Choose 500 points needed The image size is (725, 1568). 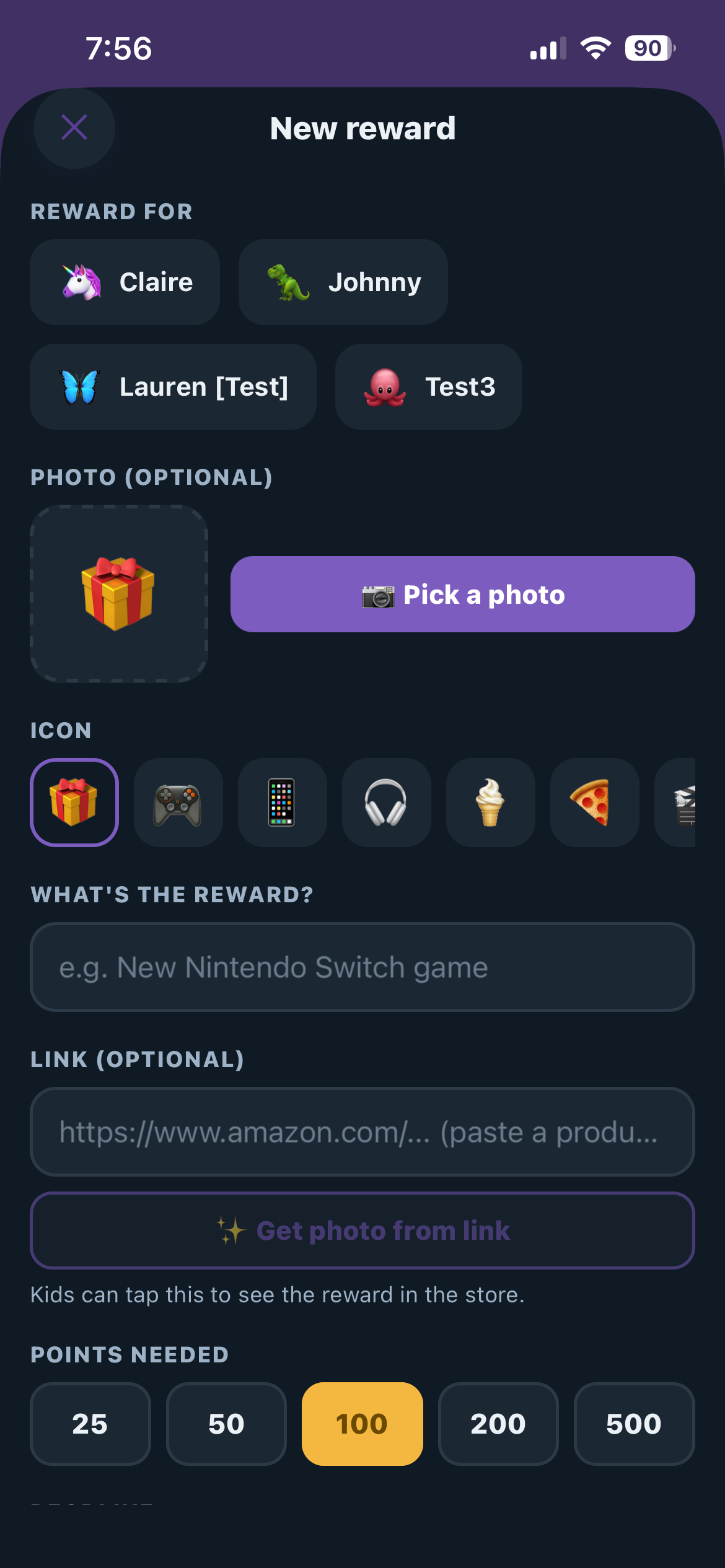[635, 1424]
